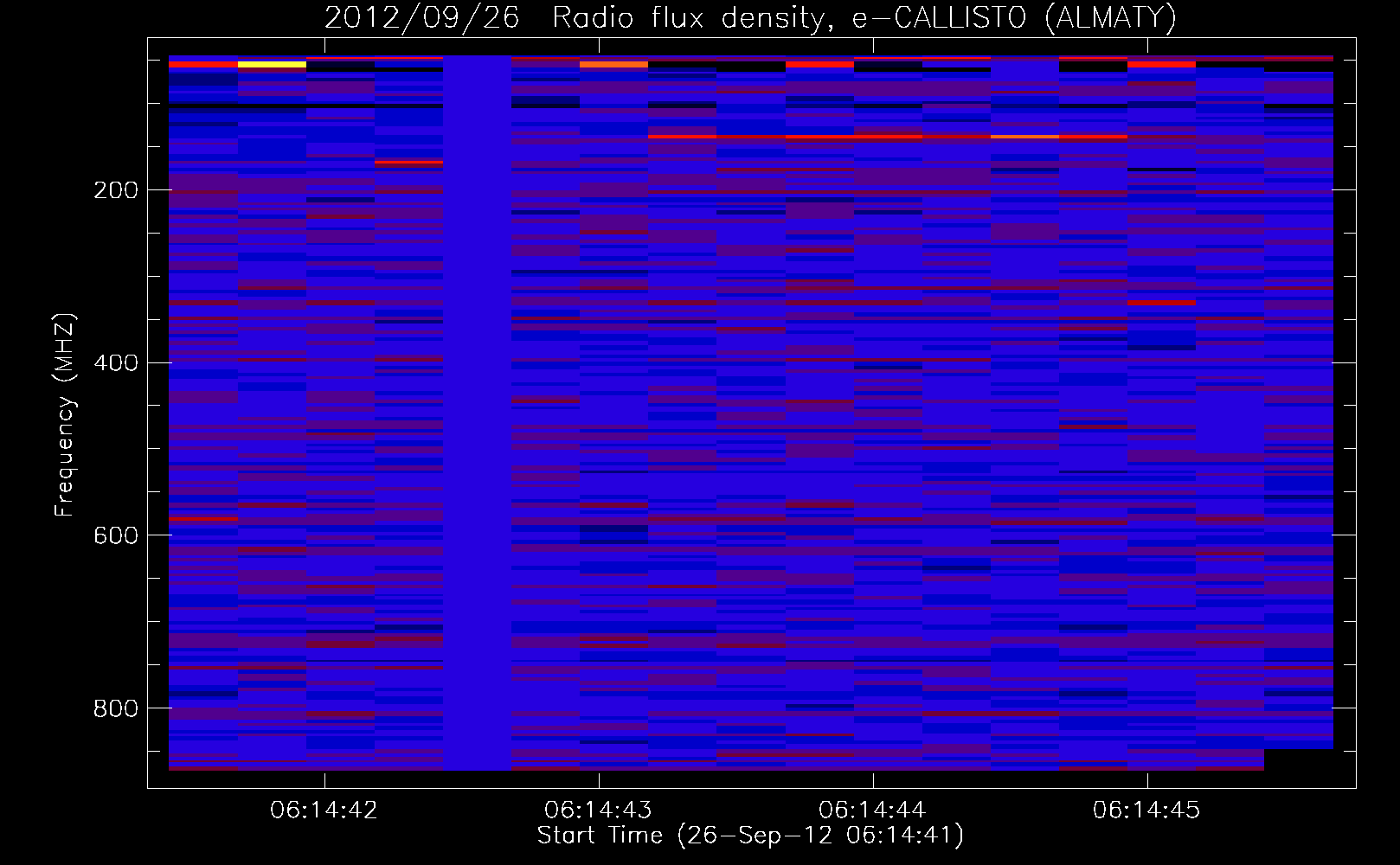Click the 06:14:45 time tick label

point(1146,811)
